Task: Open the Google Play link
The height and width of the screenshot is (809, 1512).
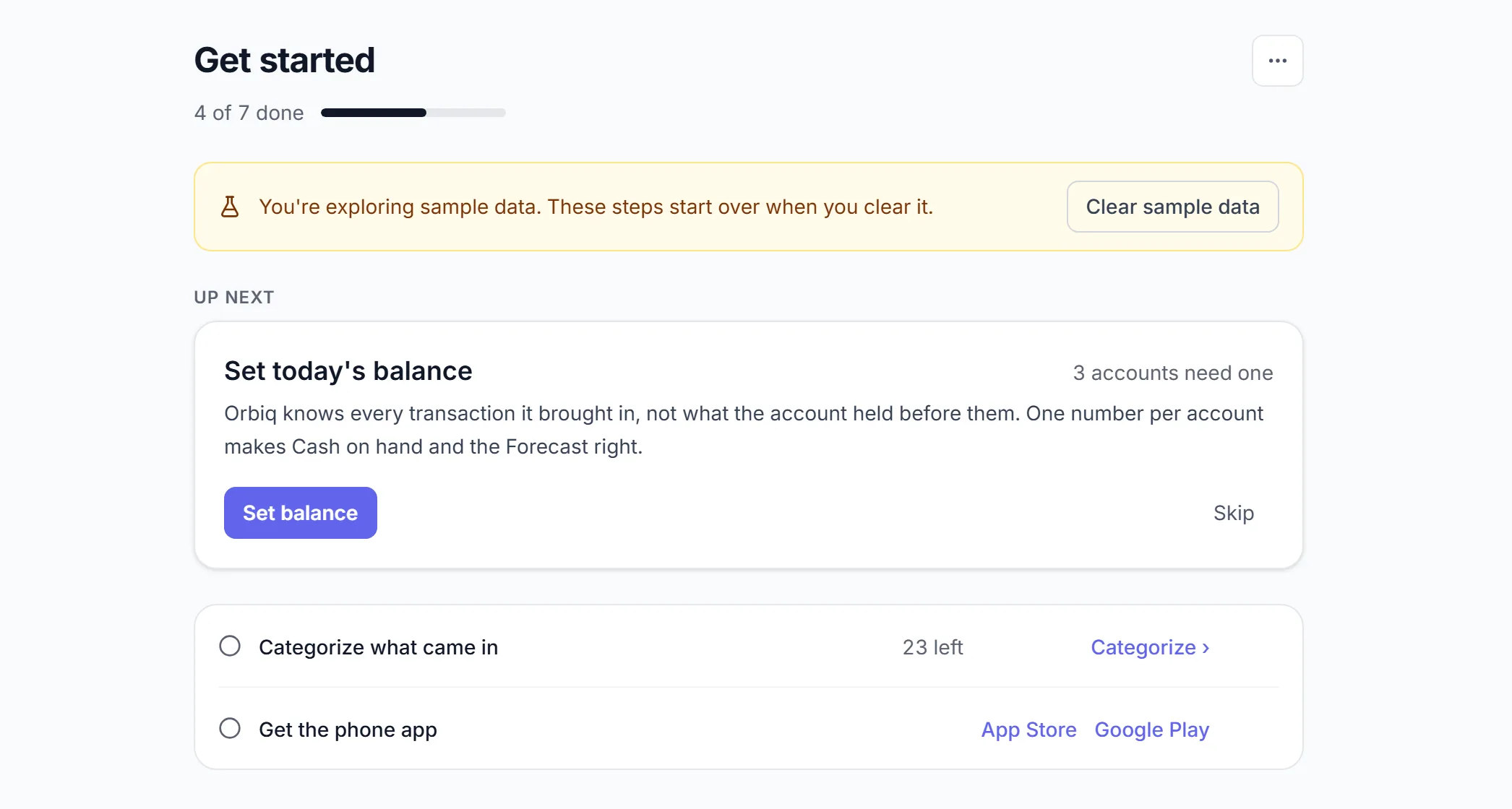Action: coord(1151,730)
